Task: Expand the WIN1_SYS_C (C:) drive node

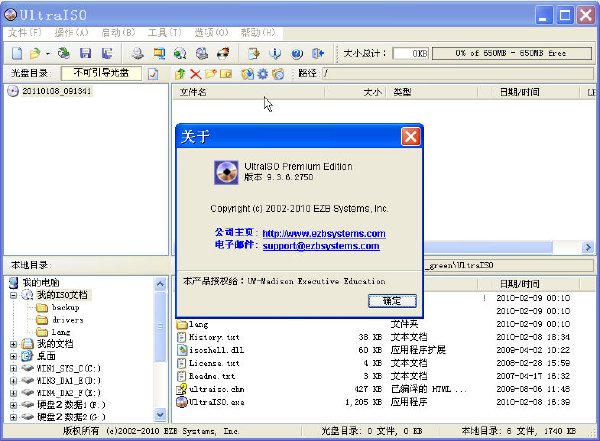Action: pyautogui.click(x=13, y=369)
